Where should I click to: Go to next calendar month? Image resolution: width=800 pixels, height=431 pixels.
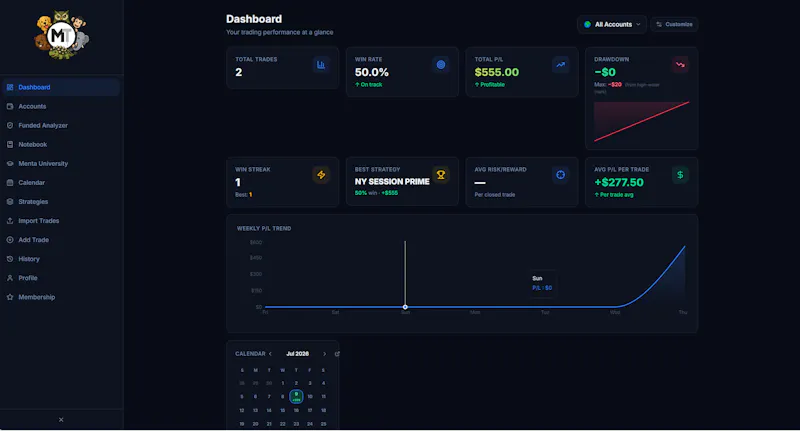[324, 354]
